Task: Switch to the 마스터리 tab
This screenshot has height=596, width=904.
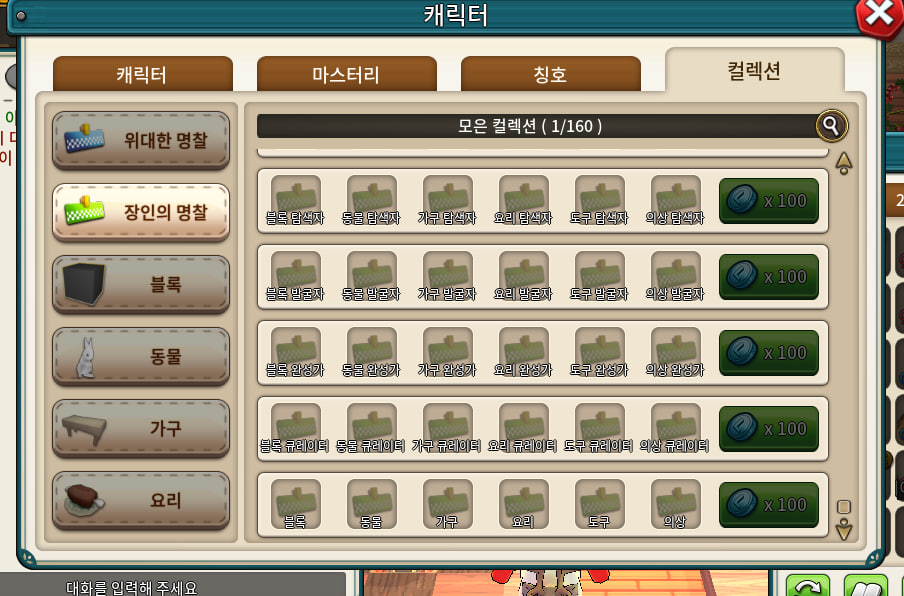Action: click(346, 74)
